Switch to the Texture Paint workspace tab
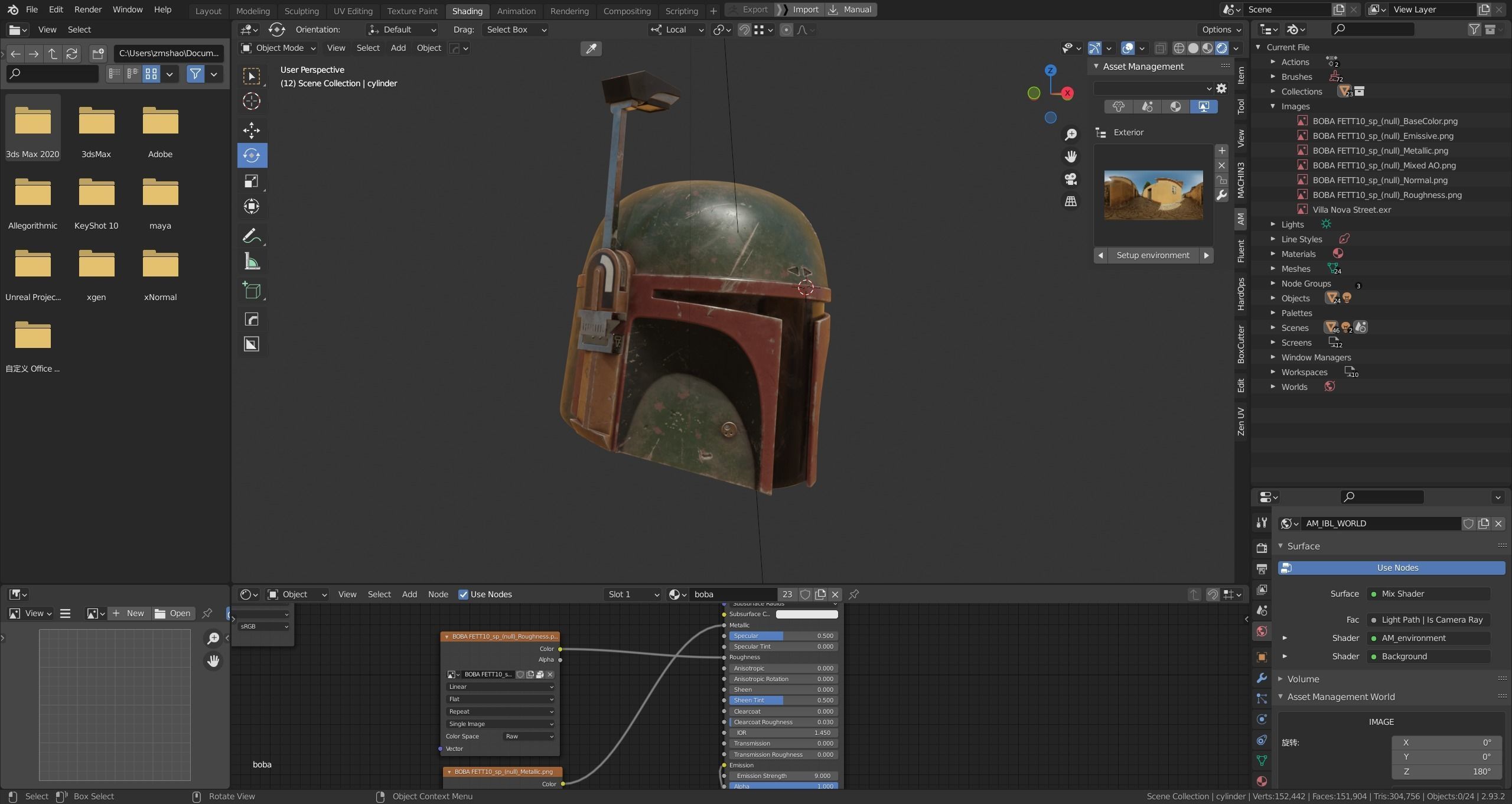Screen dimensions: 1512x804 (x=412, y=11)
